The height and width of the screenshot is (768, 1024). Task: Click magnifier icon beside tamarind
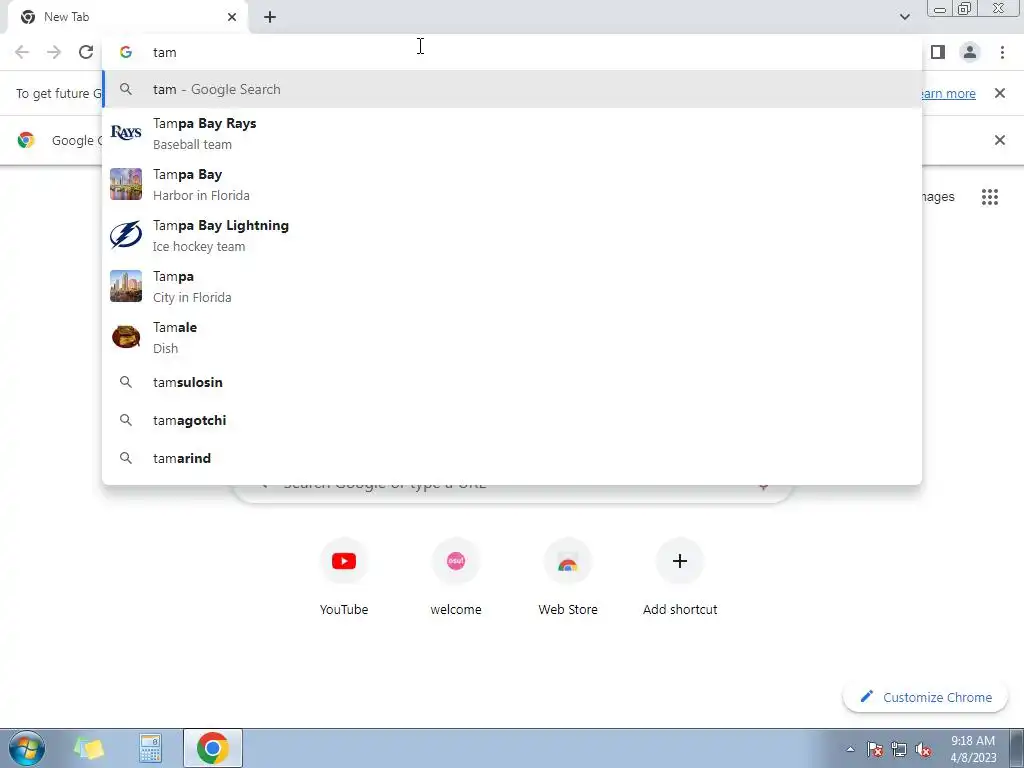tap(126, 458)
